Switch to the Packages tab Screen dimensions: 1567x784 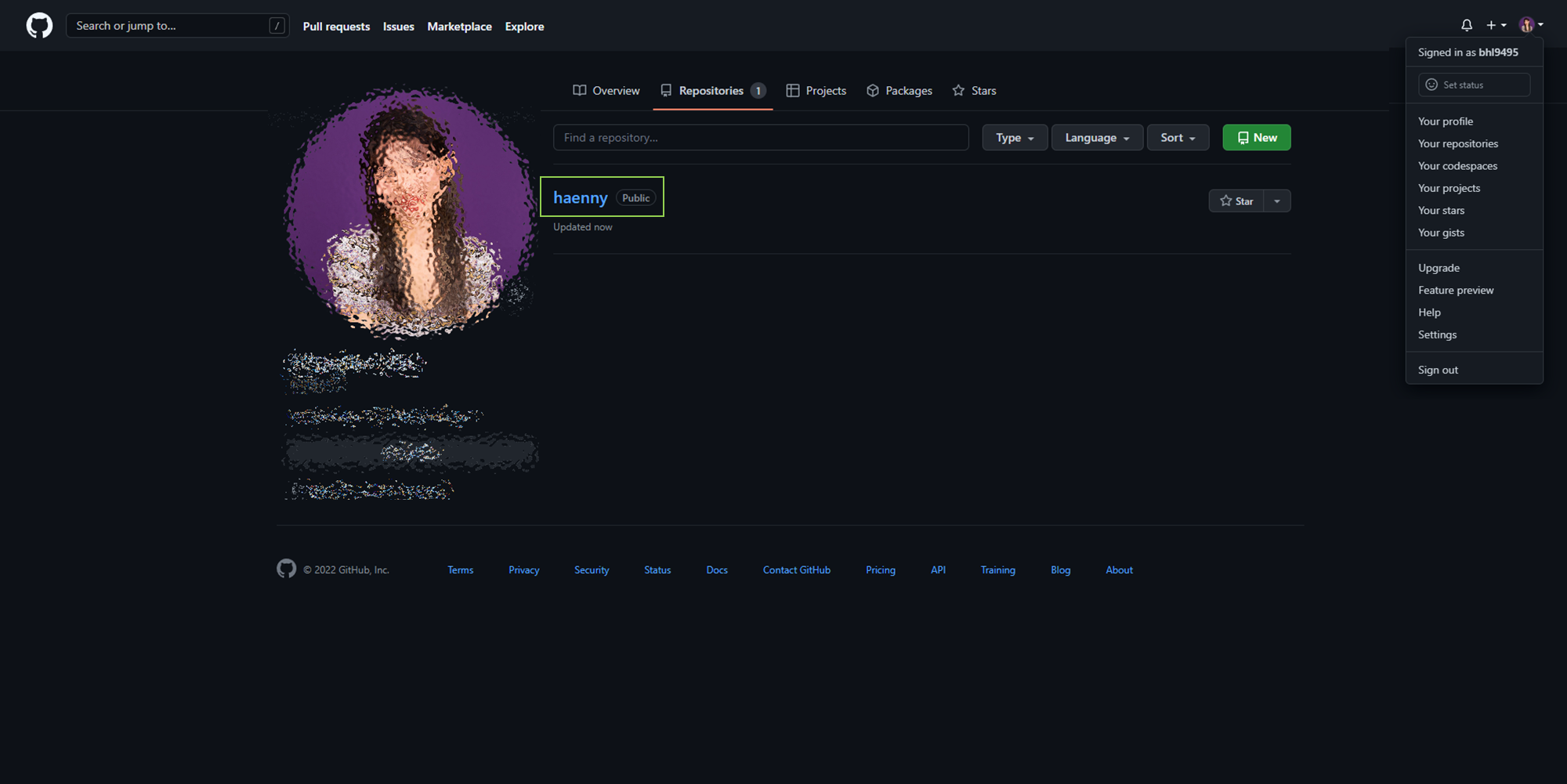click(x=899, y=91)
